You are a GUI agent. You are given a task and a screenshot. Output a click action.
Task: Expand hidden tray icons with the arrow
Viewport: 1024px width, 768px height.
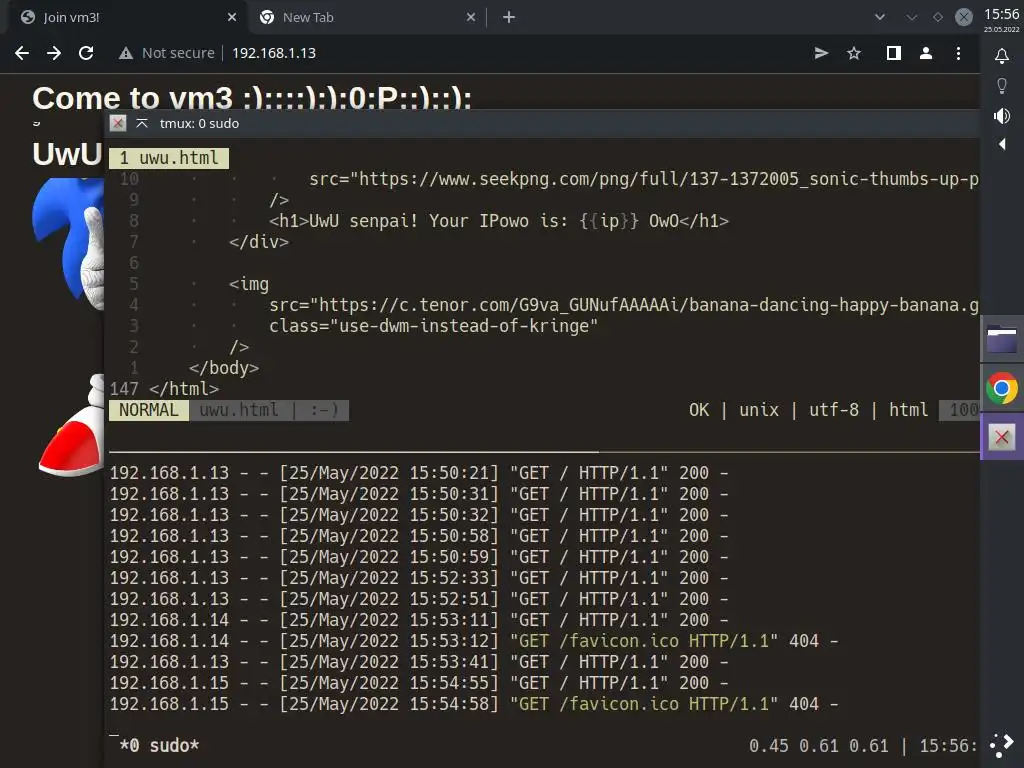coord(1002,144)
